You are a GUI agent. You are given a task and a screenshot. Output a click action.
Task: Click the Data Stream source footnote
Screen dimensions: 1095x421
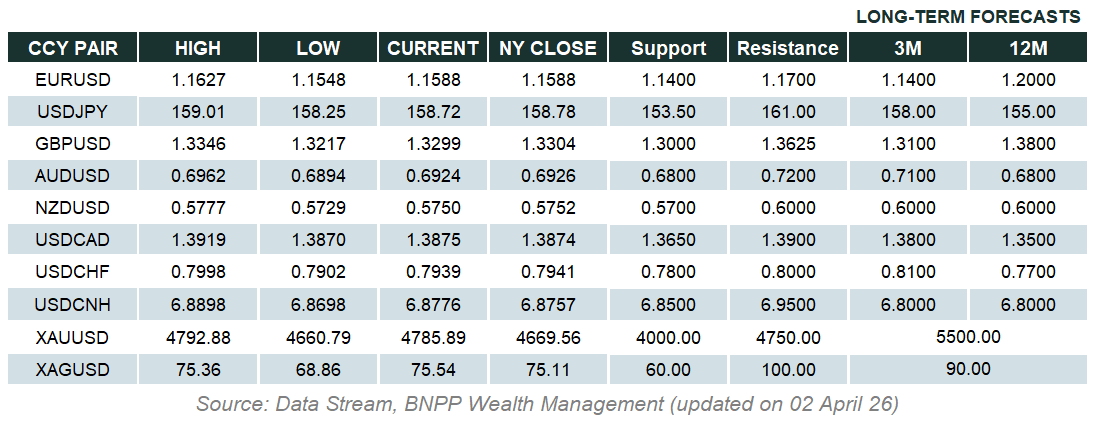click(548, 404)
